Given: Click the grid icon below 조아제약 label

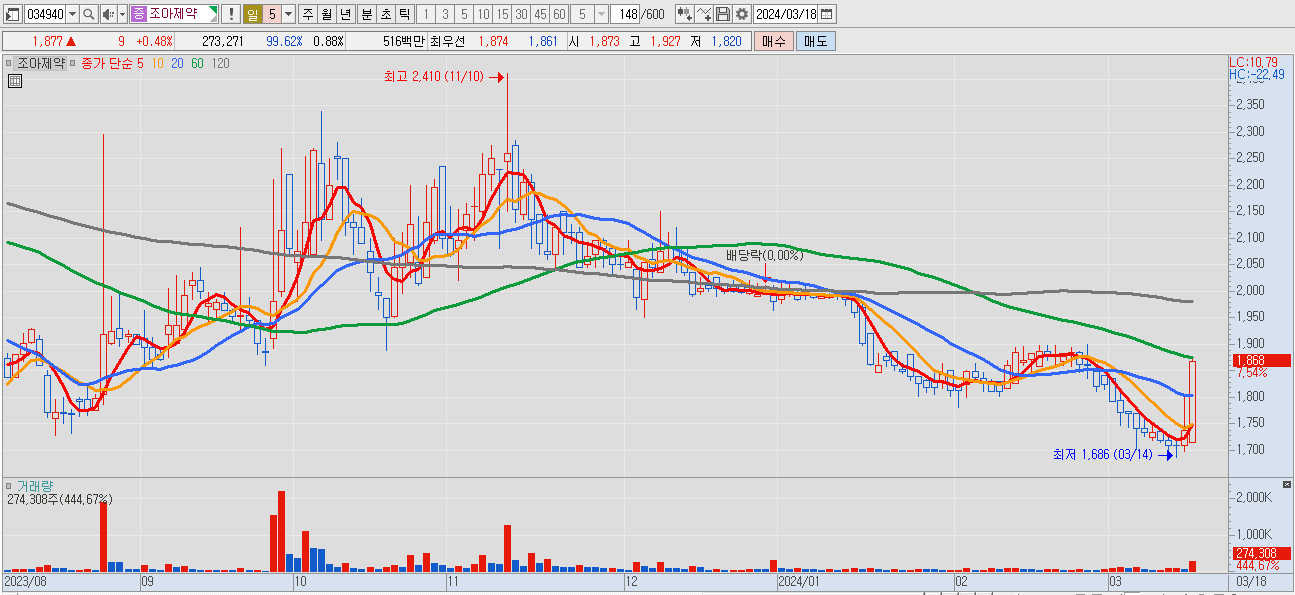Looking at the screenshot, I should tap(15, 82).
